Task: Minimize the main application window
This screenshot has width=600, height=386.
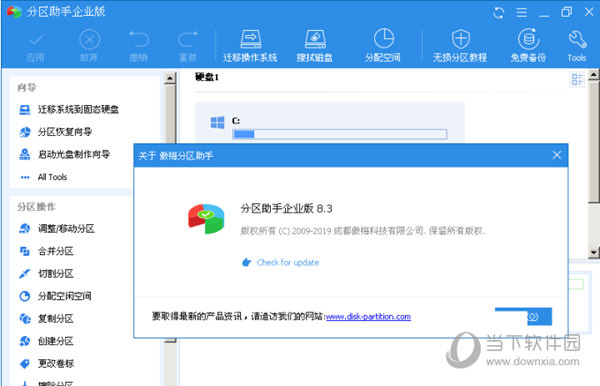Action: point(544,15)
